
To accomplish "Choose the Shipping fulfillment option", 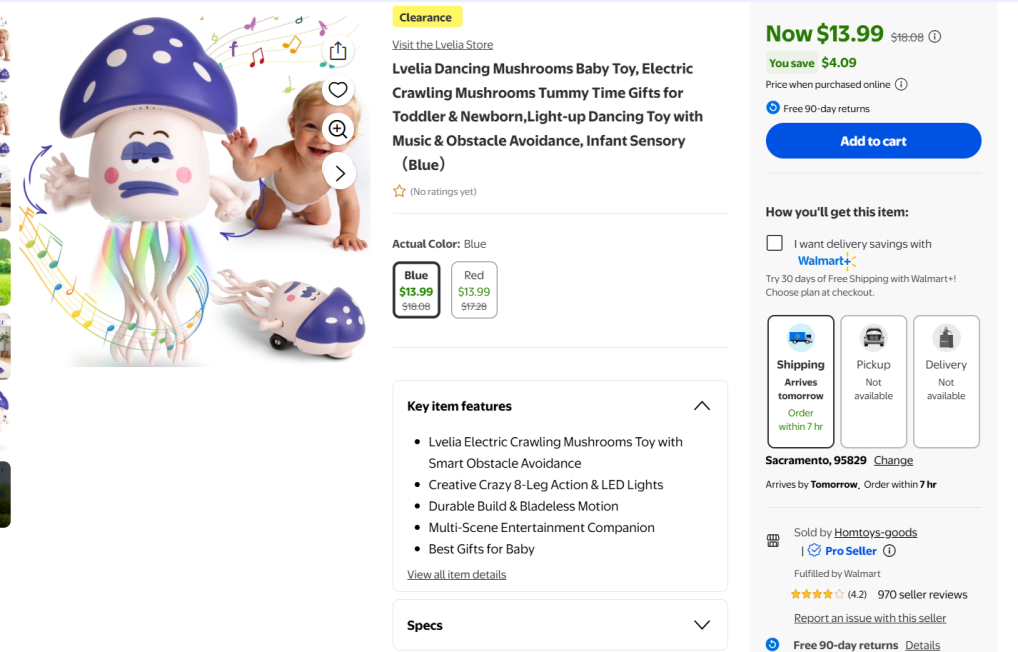I will [801, 381].
